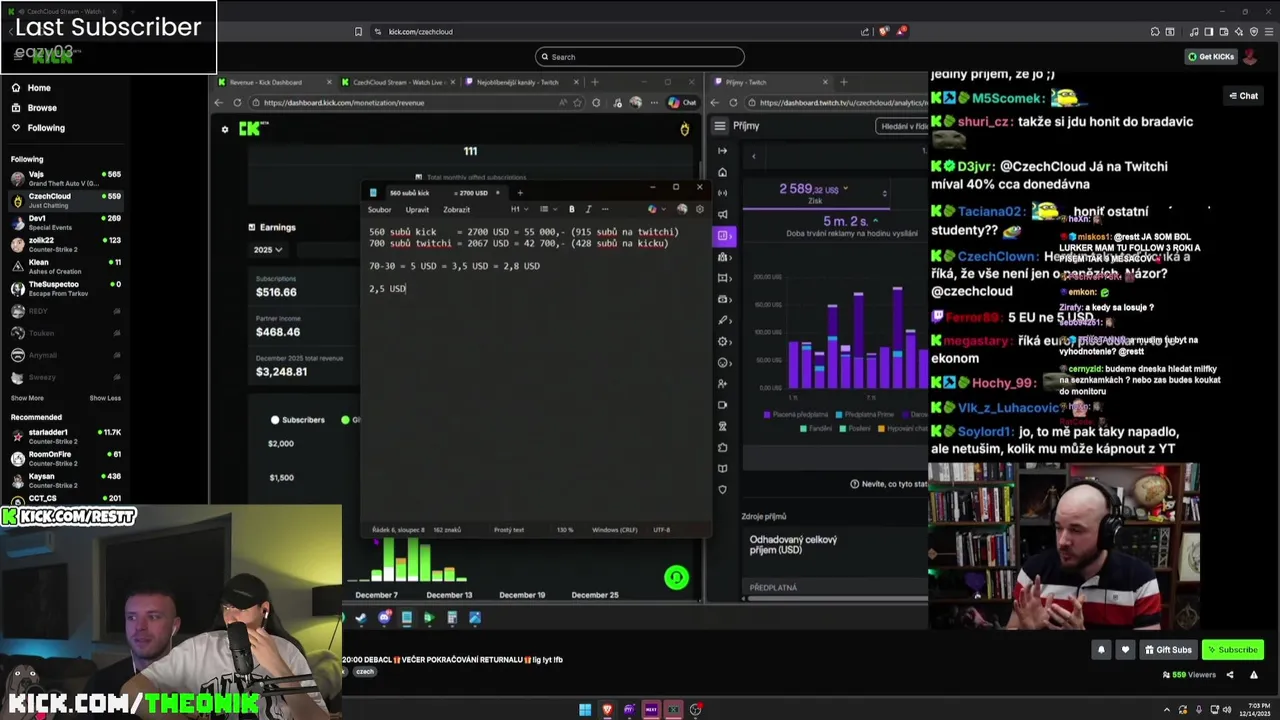Open Copilot Chat in the browser toolbar
The width and height of the screenshot is (1280, 720).
[x=682, y=102]
